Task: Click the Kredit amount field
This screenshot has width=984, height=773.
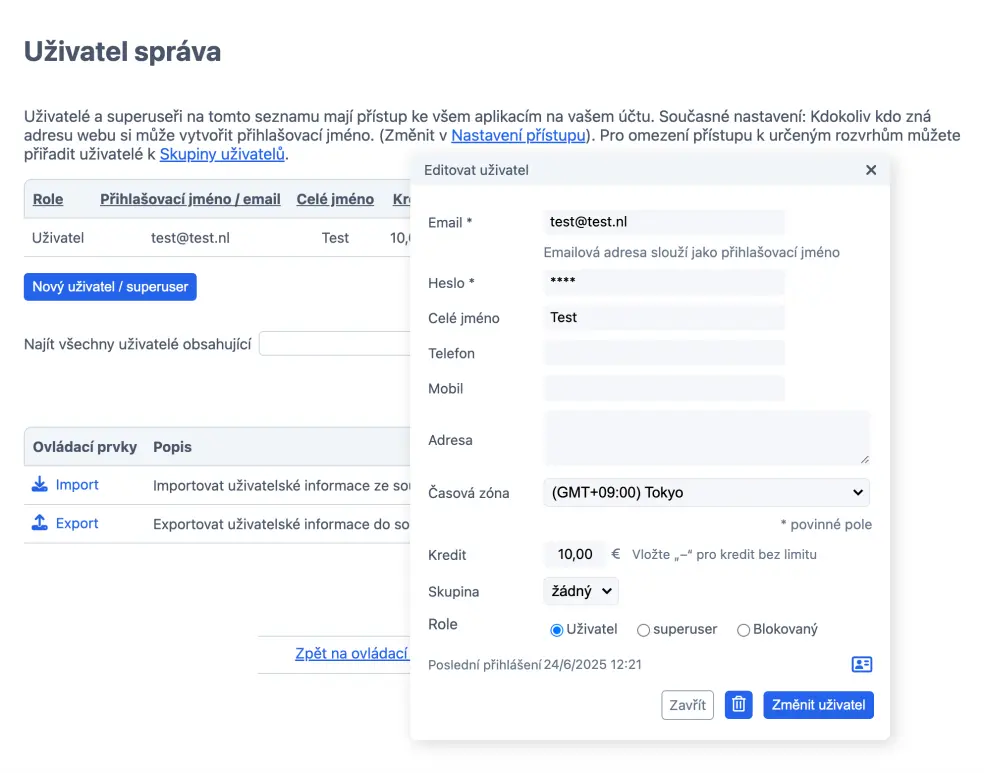Action: coord(575,554)
